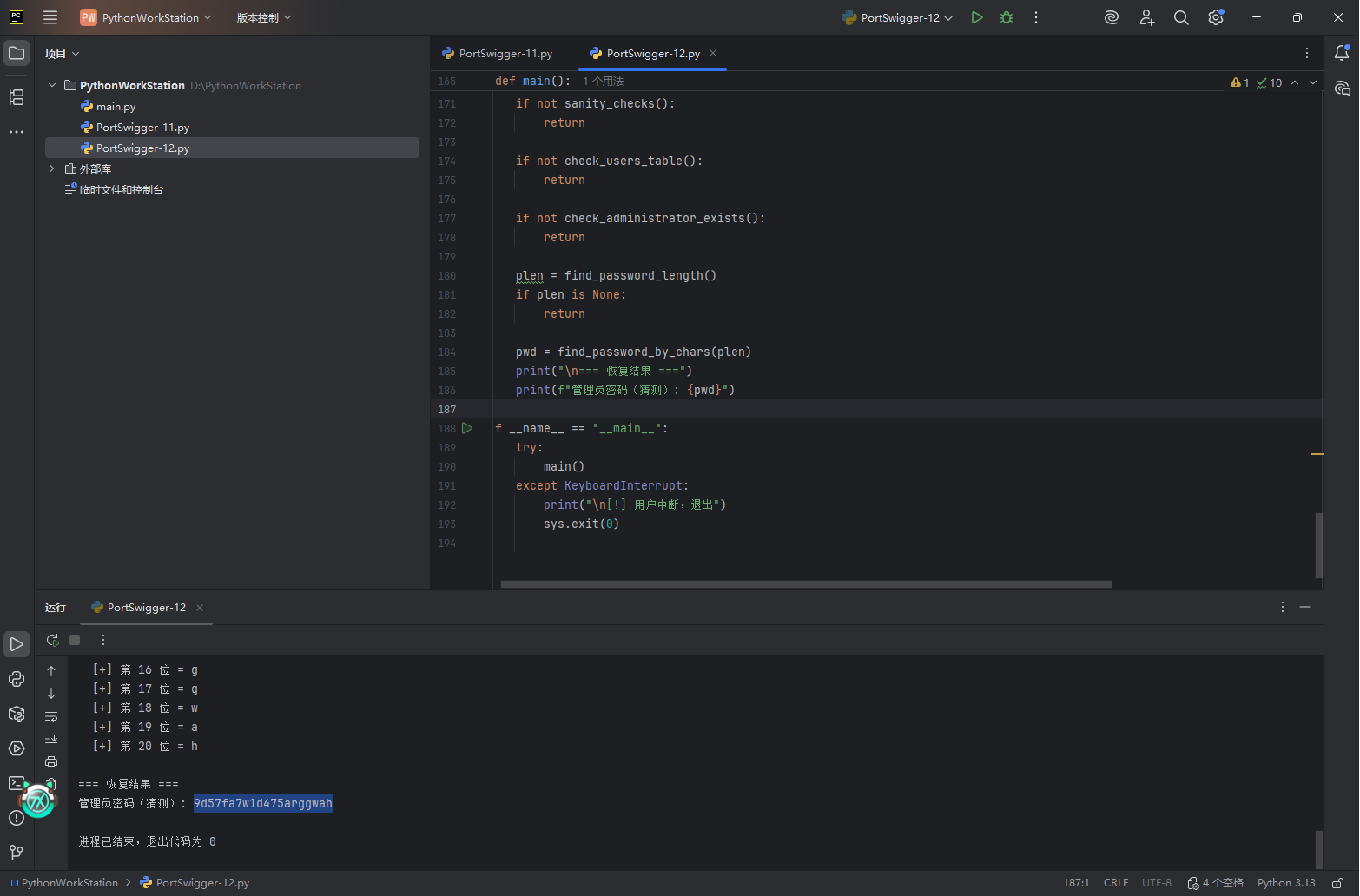Viewport: 1360px width, 896px height.
Task: Switch to the PortSwigger-11.py editor tab
Action: click(505, 54)
